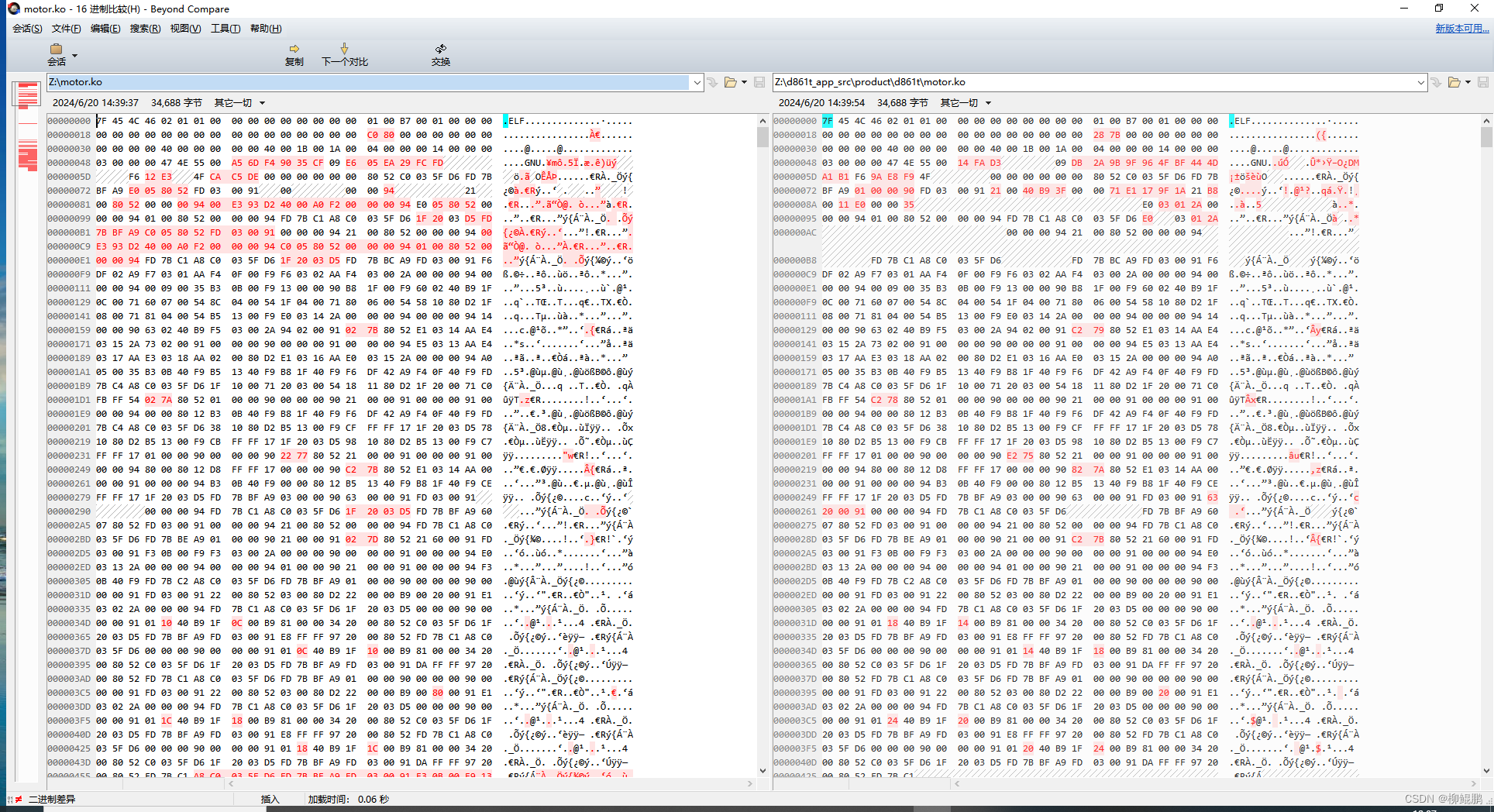Viewport: 1494px width, 812px height.
Task: Click the difference overview thumbnail map
Action: (x=27, y=128)
